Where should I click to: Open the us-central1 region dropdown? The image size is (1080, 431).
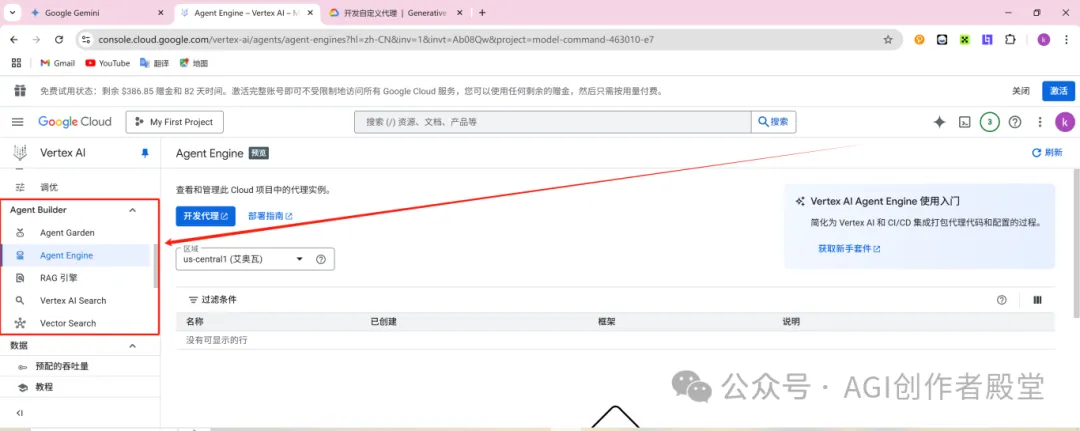[256, 260]
